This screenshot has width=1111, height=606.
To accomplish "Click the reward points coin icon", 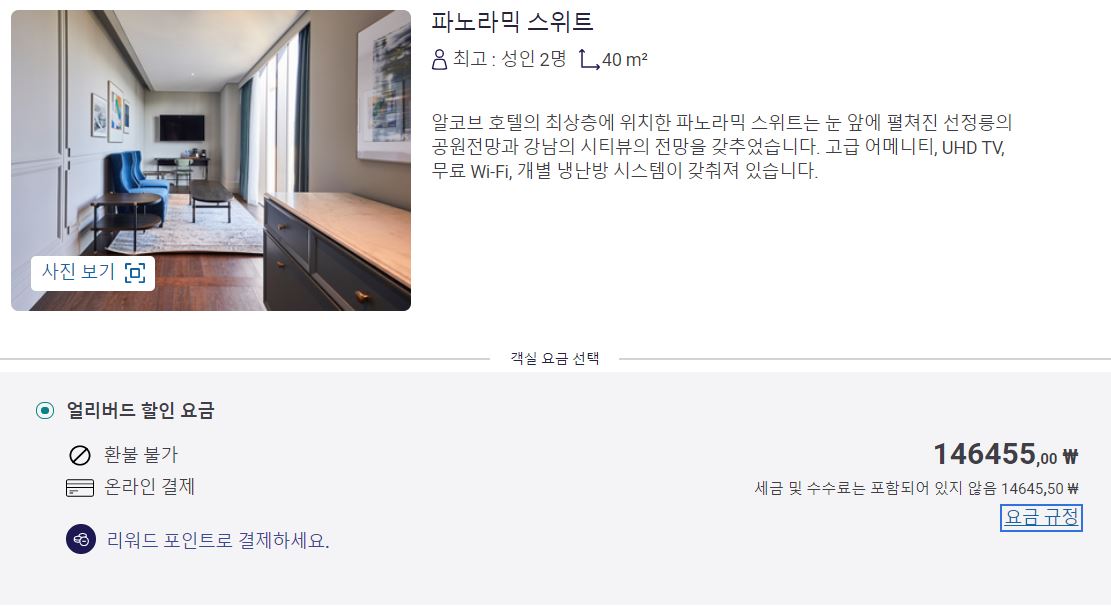I will (x=81, y=539).
